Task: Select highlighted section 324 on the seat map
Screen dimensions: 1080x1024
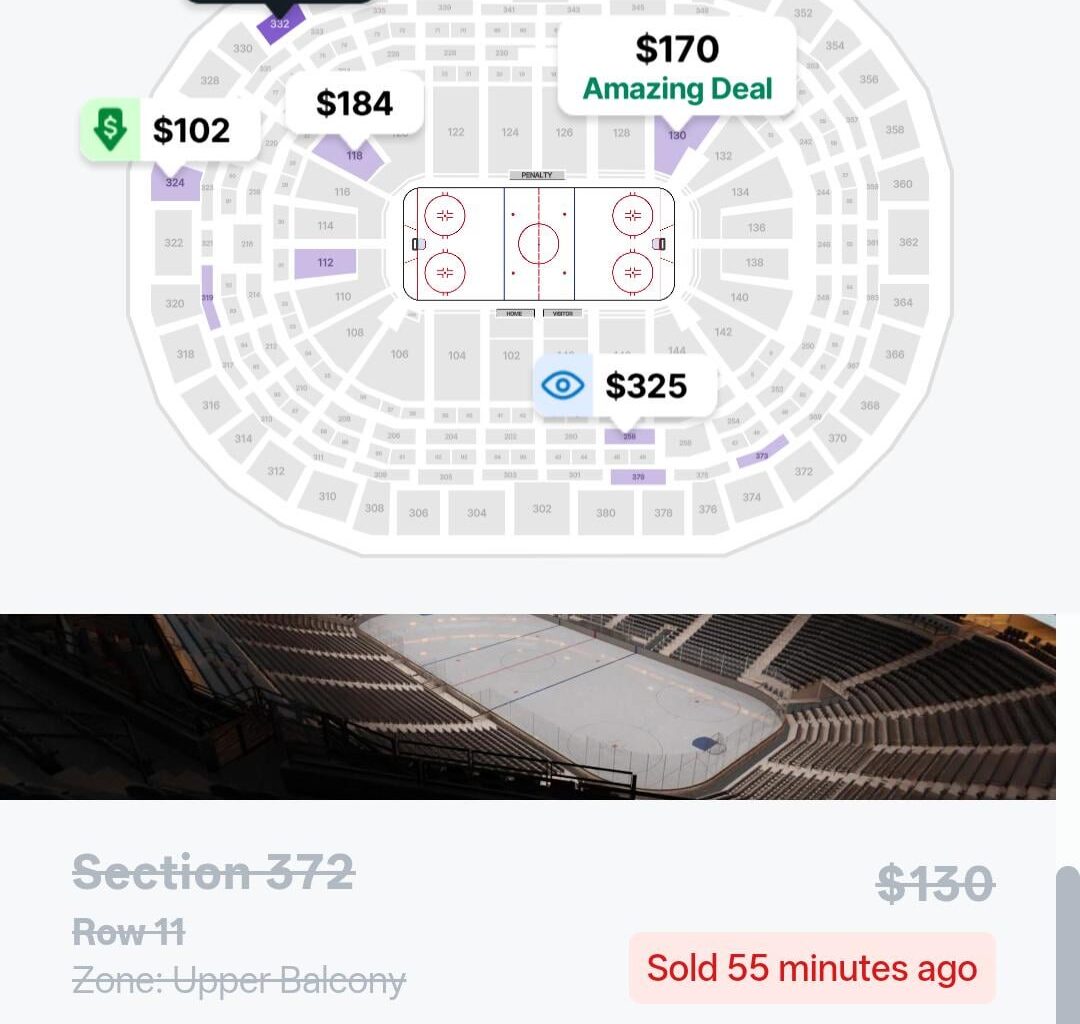Action: pyautogui.click(x=174, y=182)
